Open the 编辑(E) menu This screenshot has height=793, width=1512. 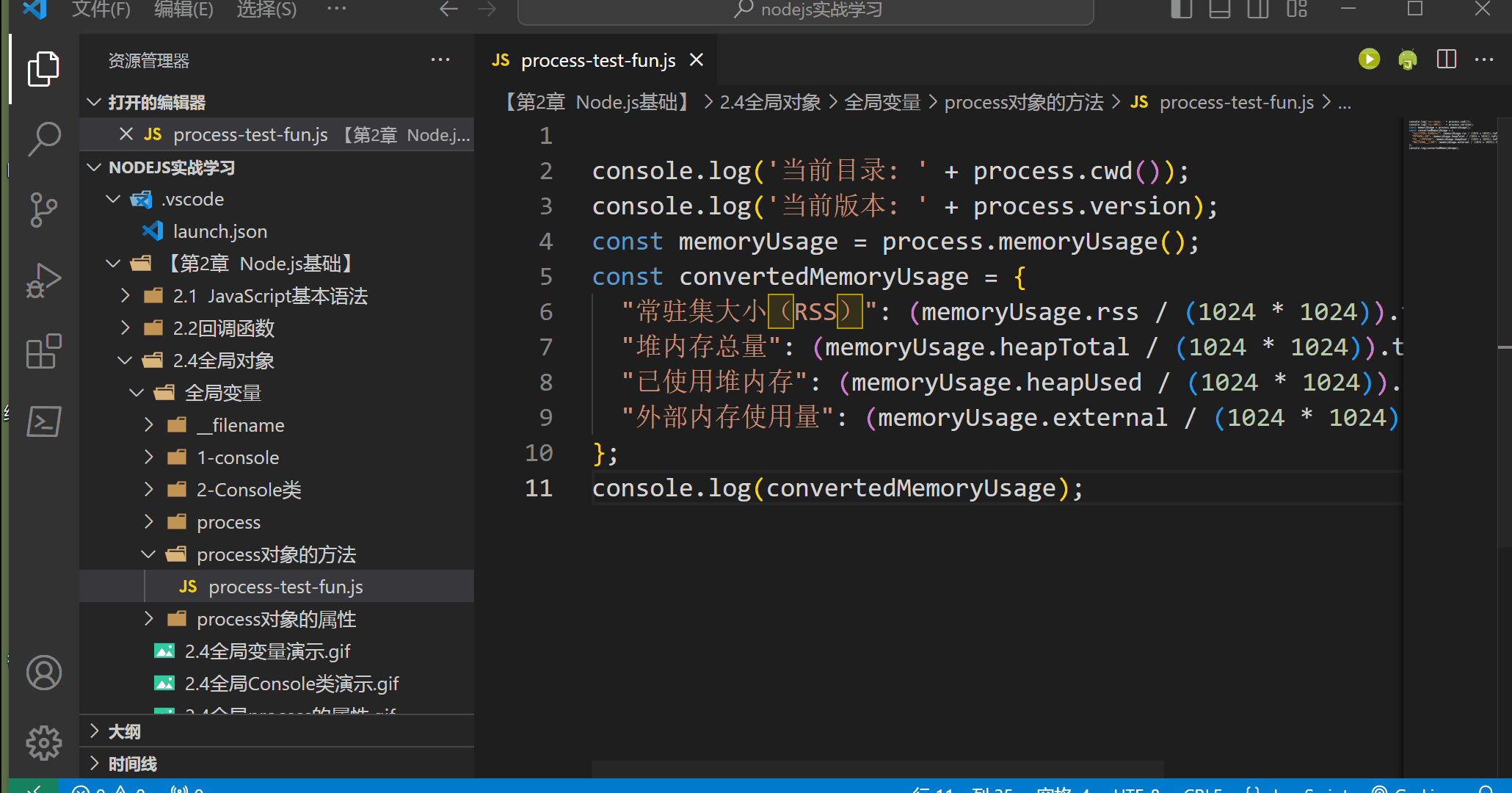(x=183, y=10)
